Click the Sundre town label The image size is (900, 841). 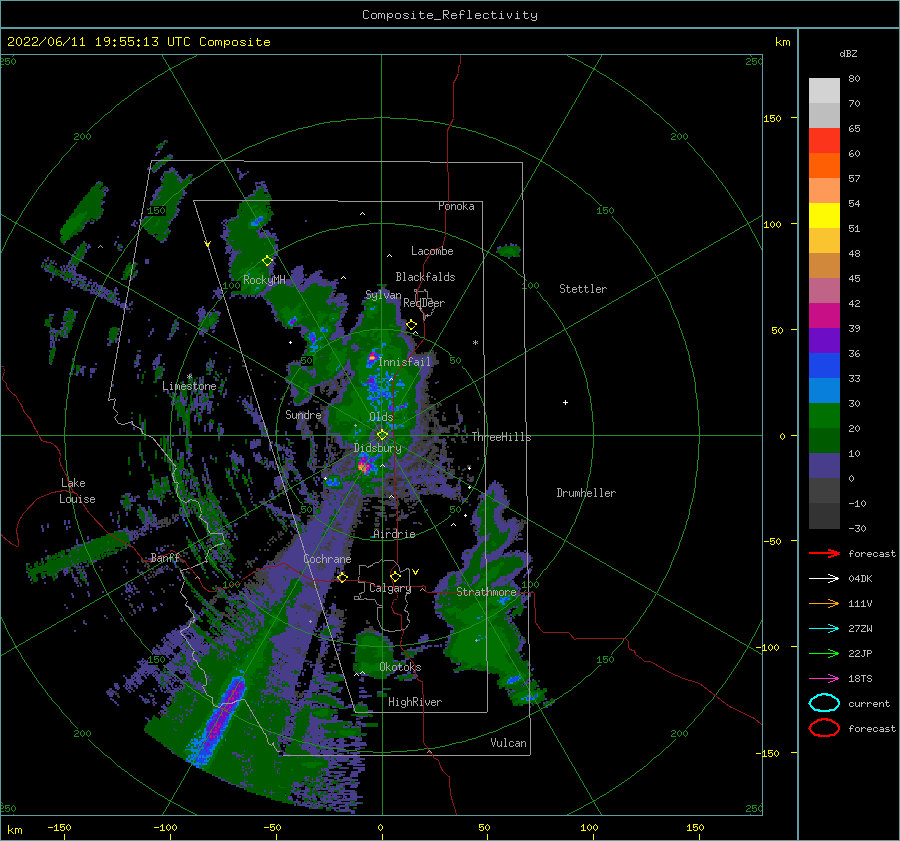[303, 414]
